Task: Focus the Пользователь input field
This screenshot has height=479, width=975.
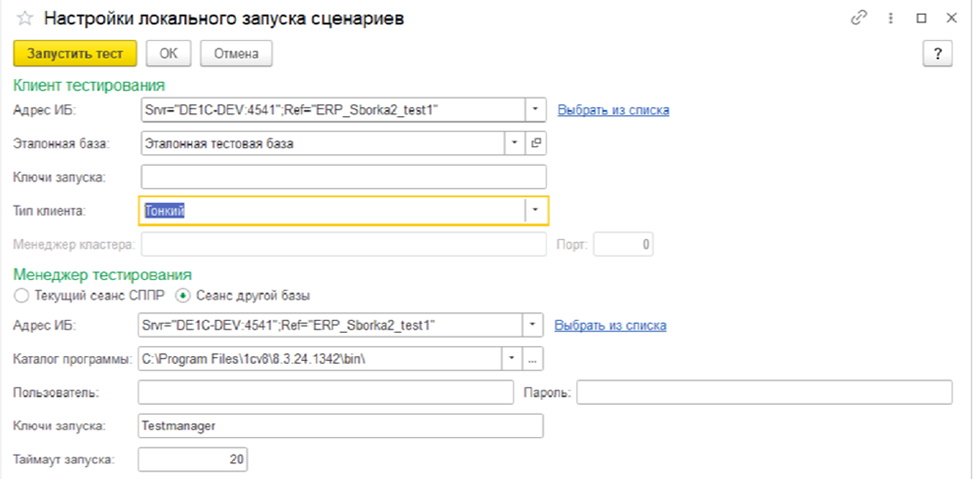Action: tap(327, 393)
